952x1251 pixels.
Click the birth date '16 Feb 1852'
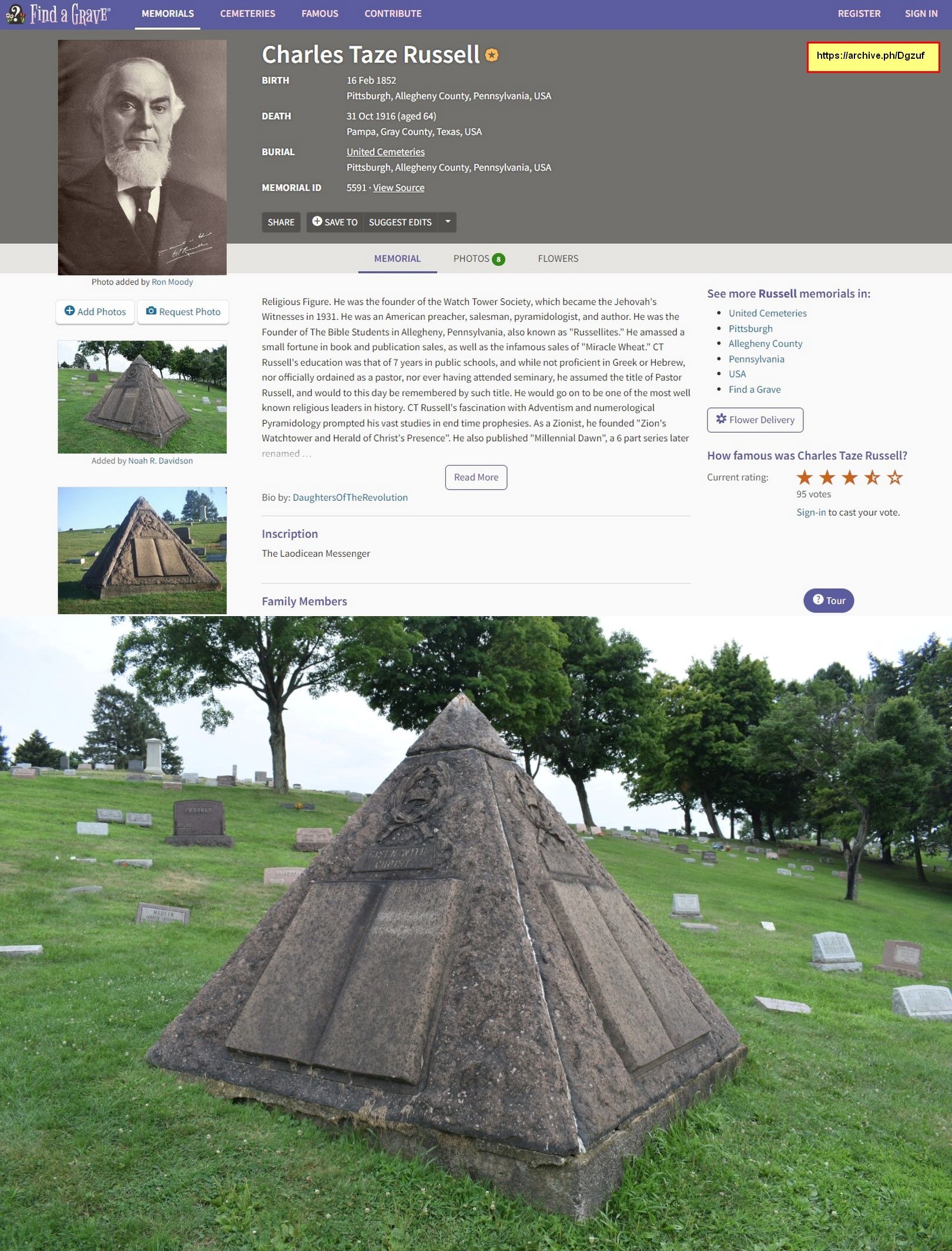pos(371,81)
